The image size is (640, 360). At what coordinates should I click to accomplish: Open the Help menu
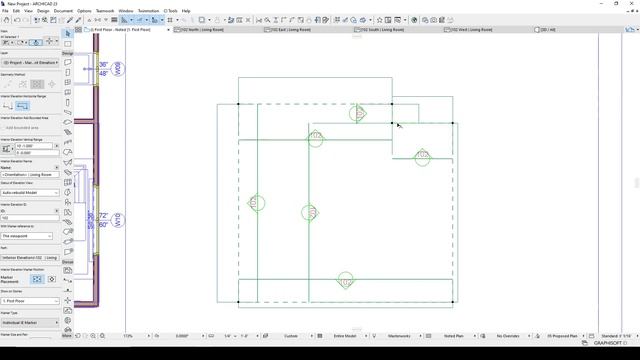186,11
